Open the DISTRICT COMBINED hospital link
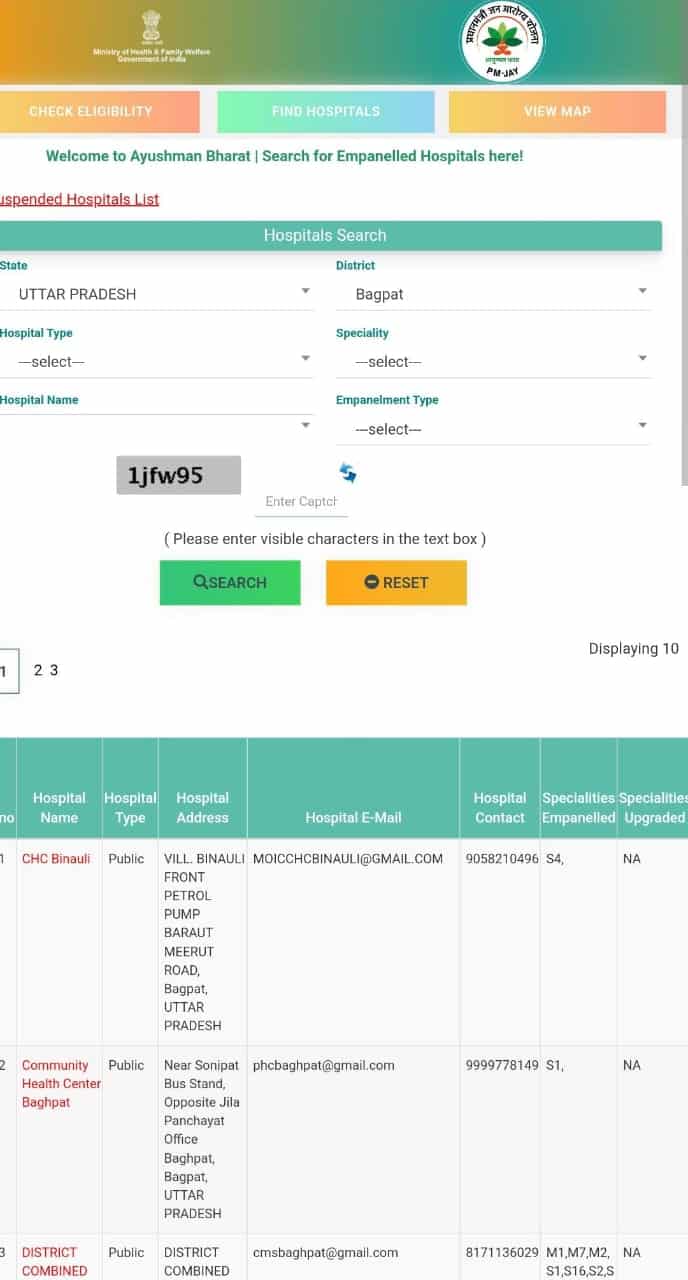 click(54, 1261)
